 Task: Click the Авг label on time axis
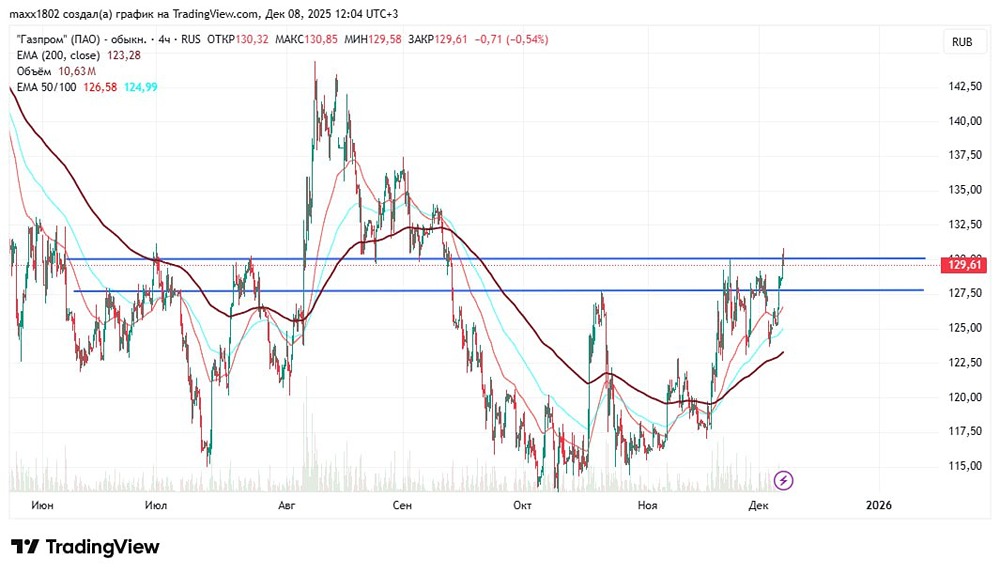287,505
